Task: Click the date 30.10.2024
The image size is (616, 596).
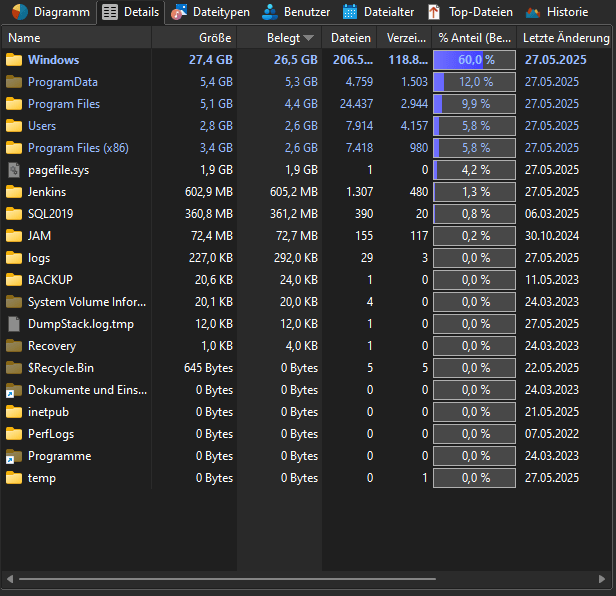Action: point(552,236)
